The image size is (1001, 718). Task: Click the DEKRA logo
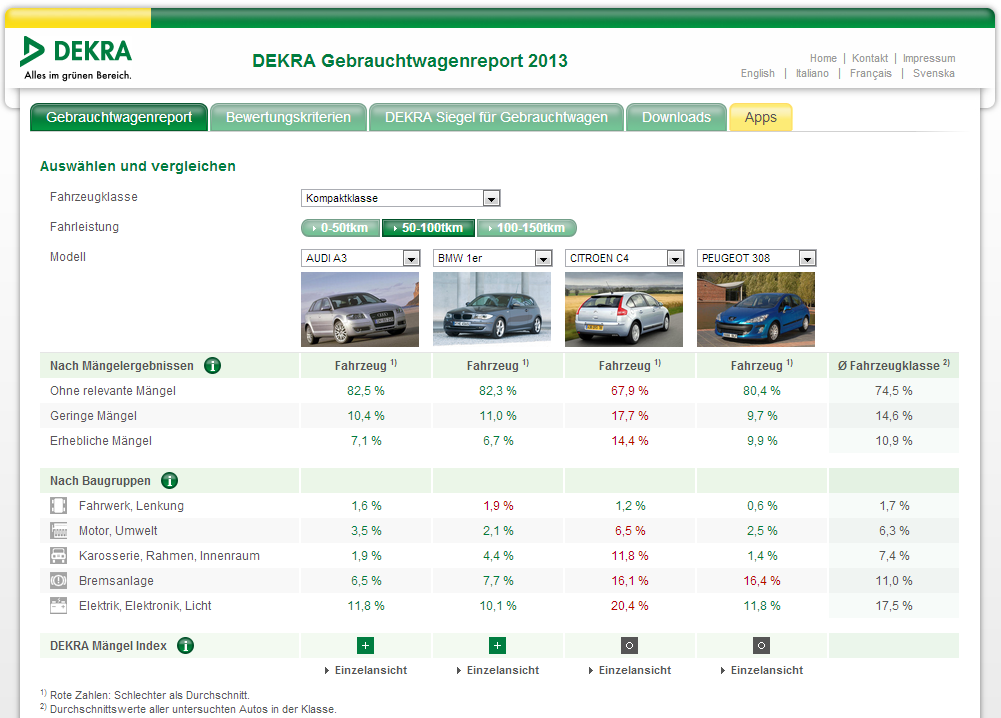(x=76, y=58)
